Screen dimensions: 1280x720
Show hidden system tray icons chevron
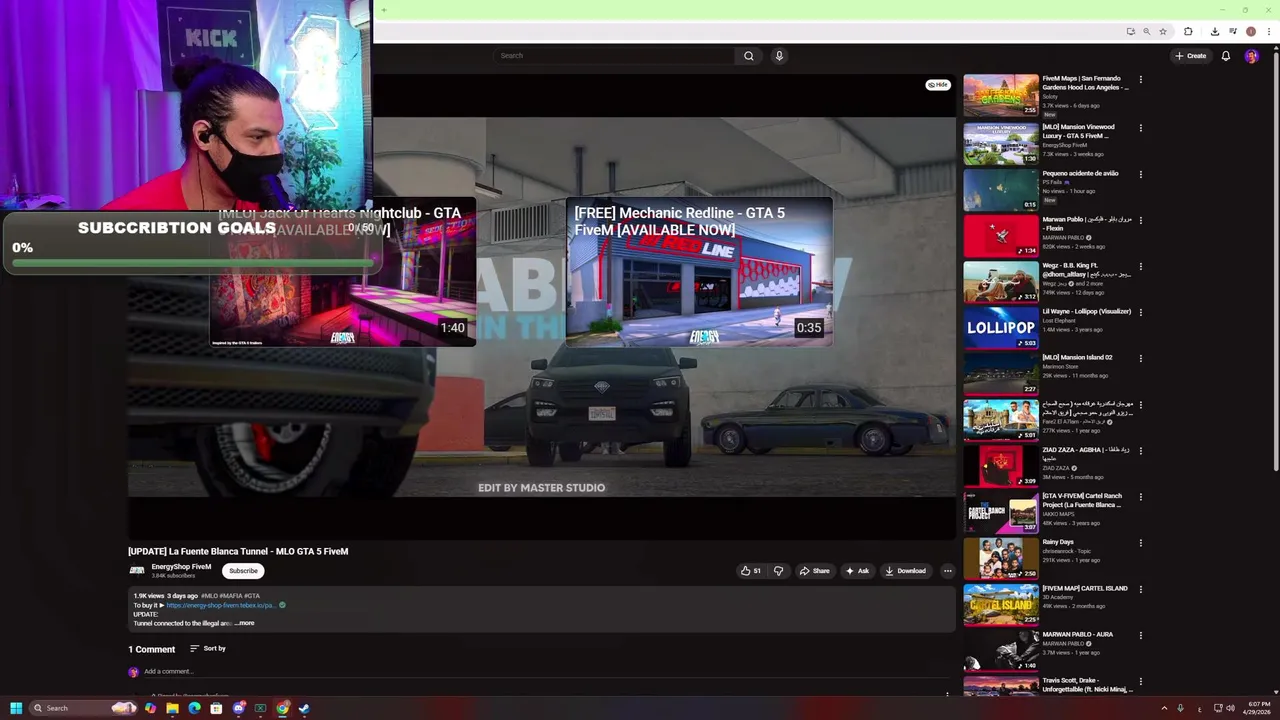[x=1164, y=708]
